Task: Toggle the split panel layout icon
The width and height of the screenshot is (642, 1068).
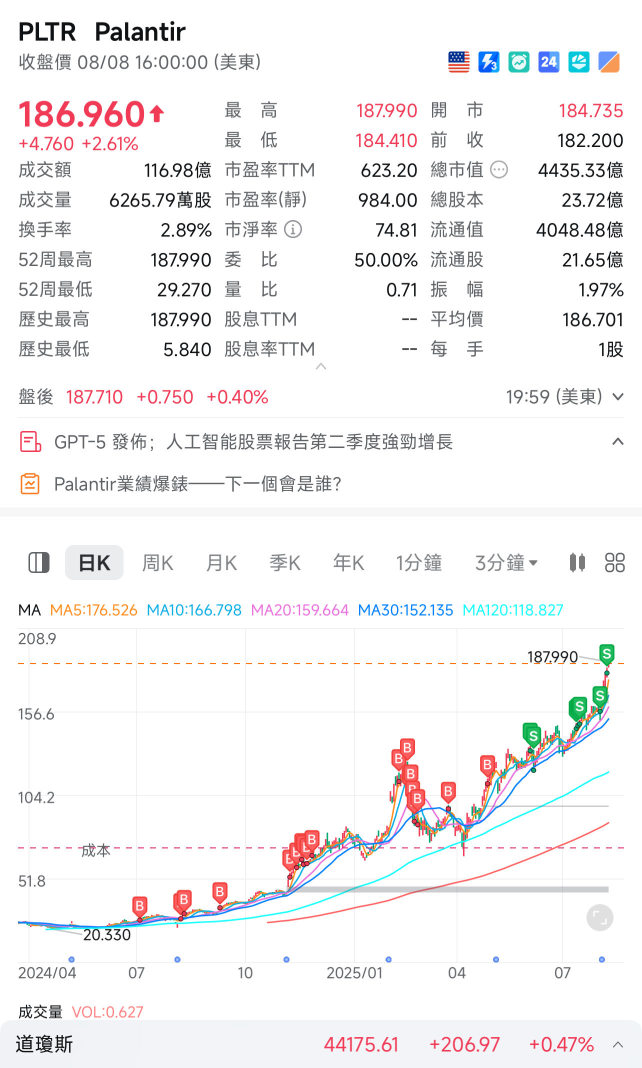Action: pos(39,563)
